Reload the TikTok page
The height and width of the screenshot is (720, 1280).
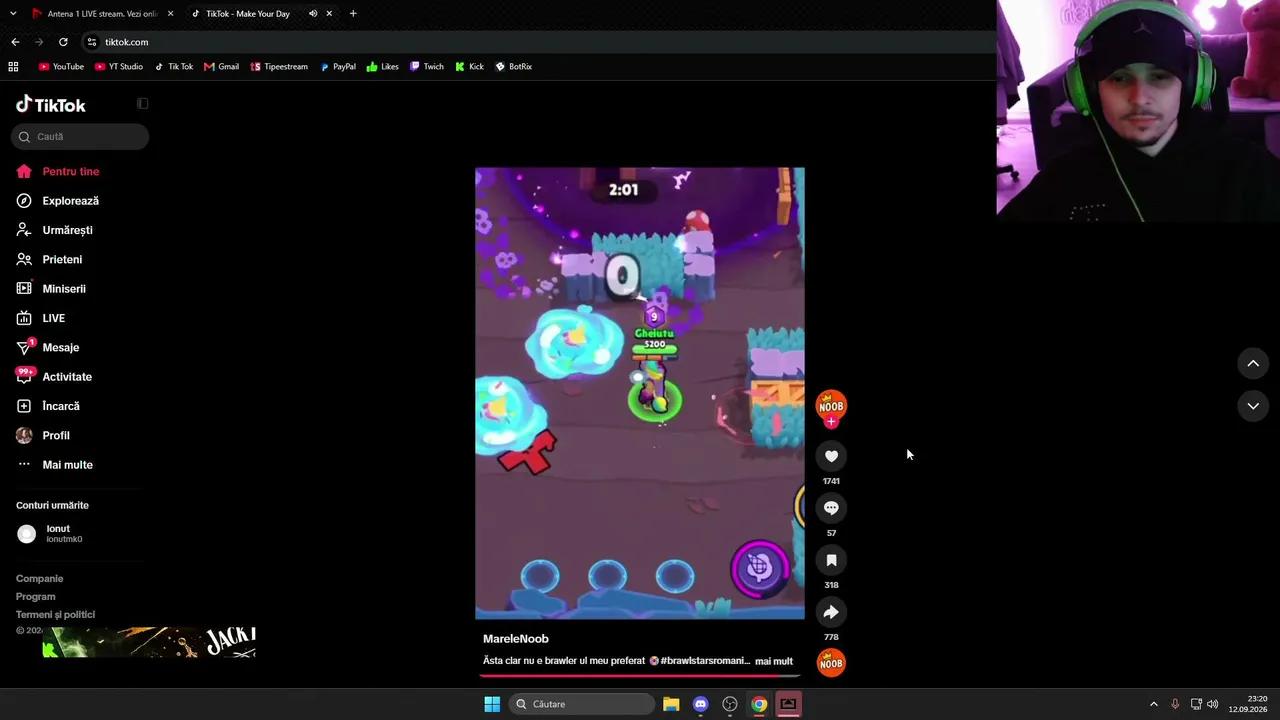click(x=63, y=42)
